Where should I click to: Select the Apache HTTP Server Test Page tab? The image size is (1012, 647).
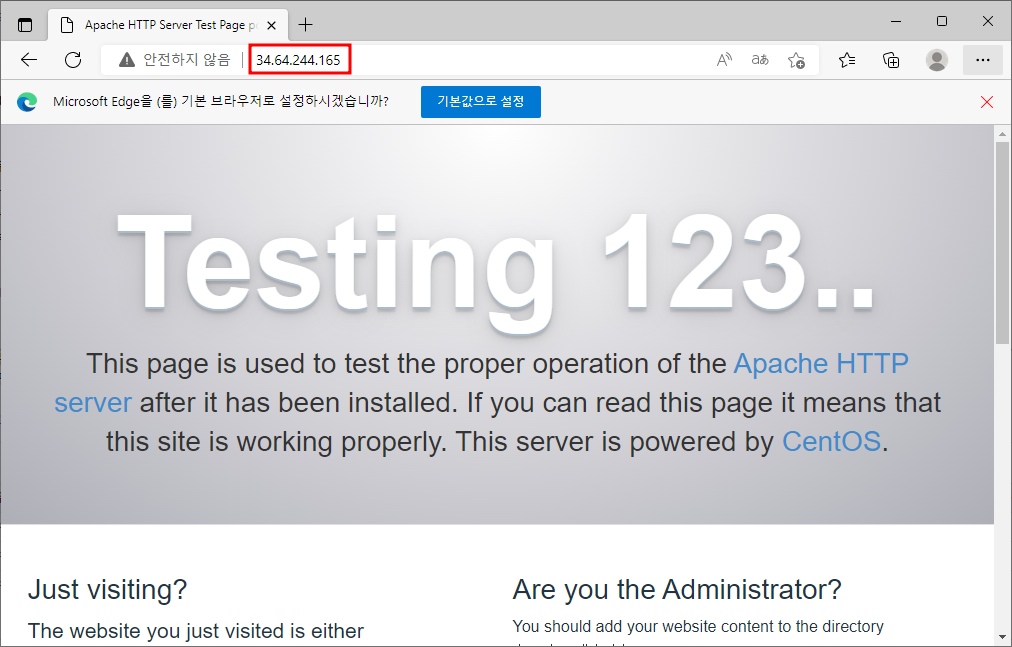point(168,25)
